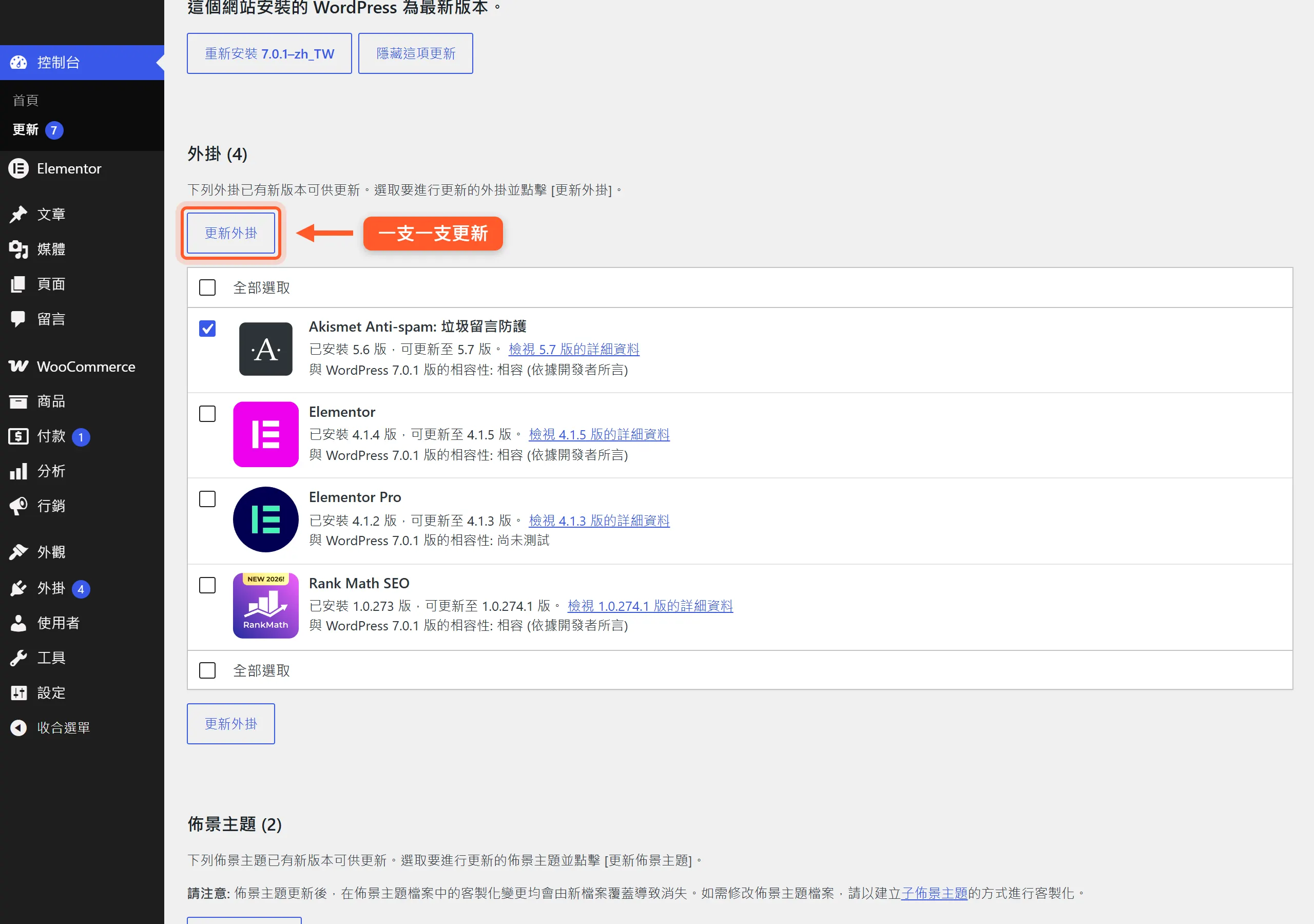Open the 首頁 submenu item

(26, 100)
